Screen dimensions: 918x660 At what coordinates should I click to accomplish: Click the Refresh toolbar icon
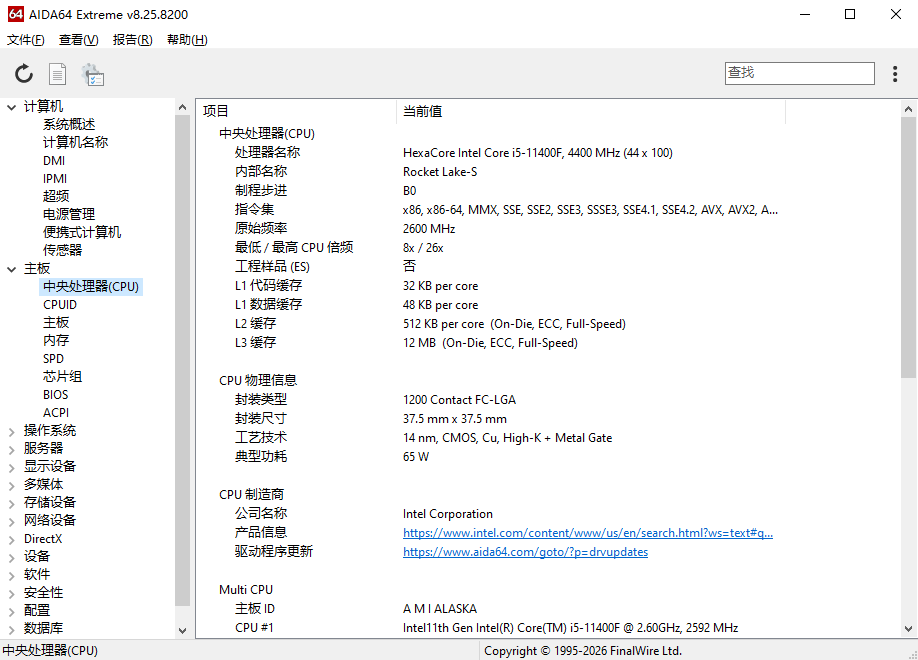point(24,74)
